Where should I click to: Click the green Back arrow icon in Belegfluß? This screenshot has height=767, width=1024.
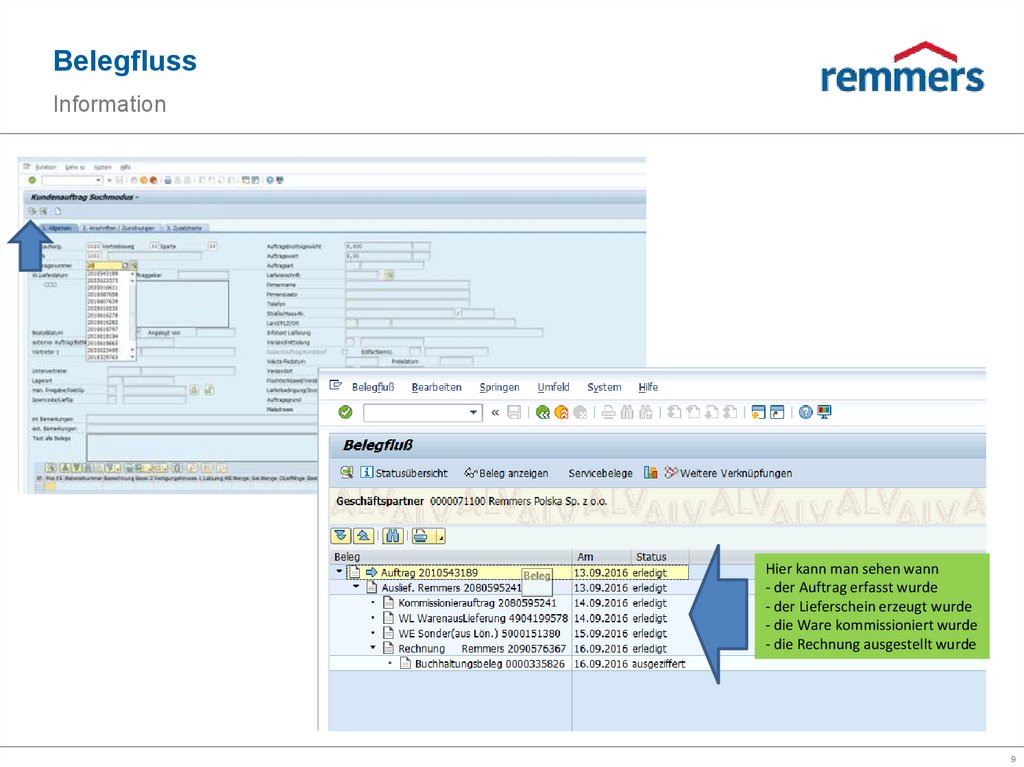click(542, 412)
